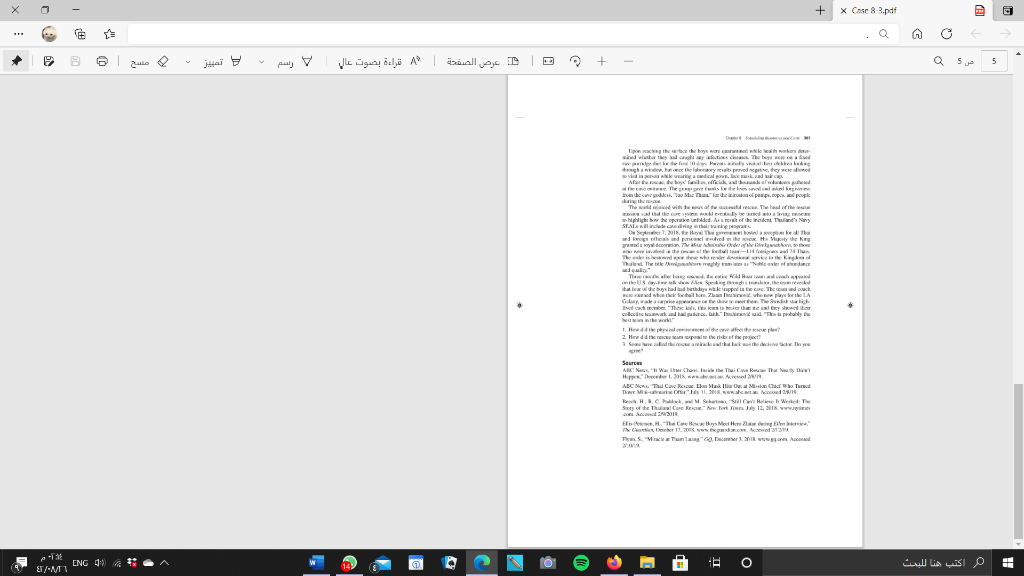Switch to Microsoft Edge in the taskbar
The height and width of the screenshot is (576, 1024).
tap(481, 562)
